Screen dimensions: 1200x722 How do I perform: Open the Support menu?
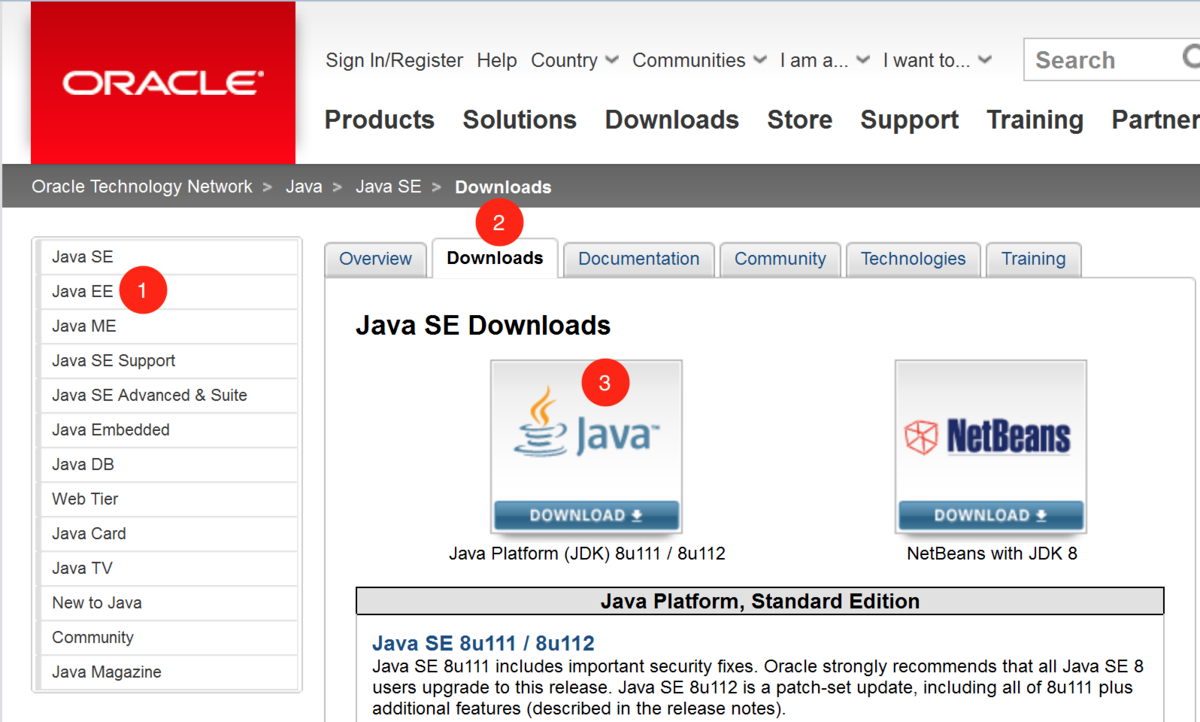(909, 120)
